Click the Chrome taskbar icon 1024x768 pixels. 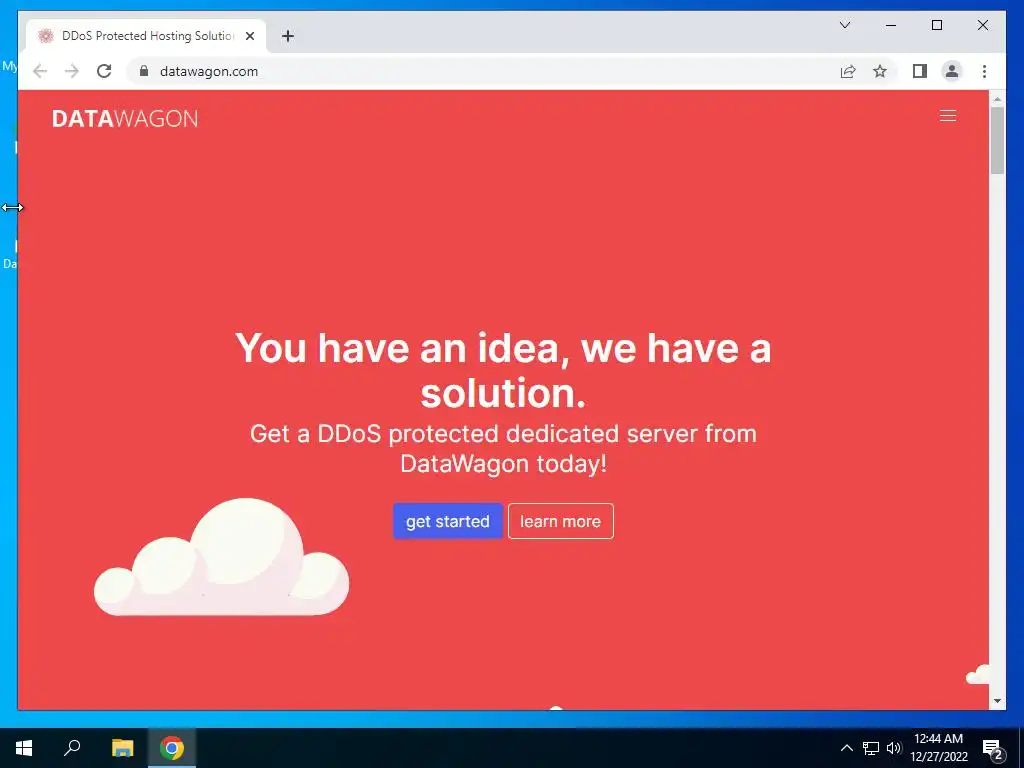pos(172,748)
